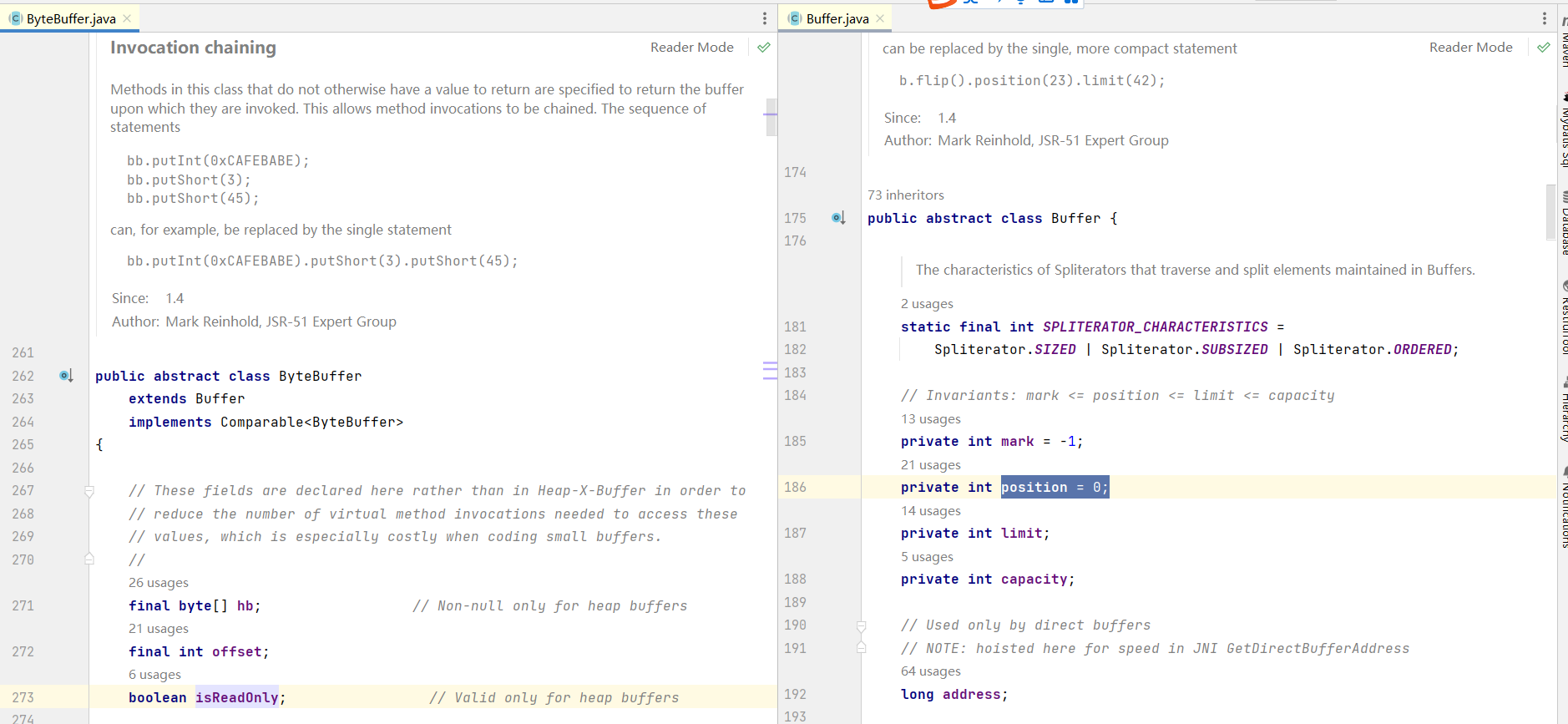Click the subclasses gutter icon at line 262
Image resolution: width=1568 pixels, height=724 pixels.
(67, 376)
